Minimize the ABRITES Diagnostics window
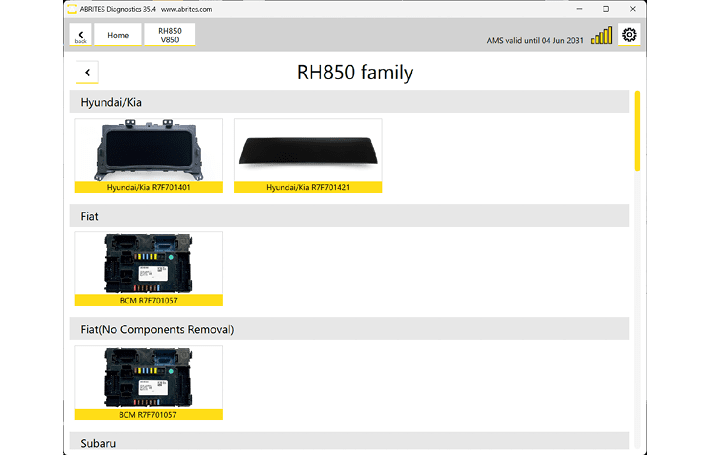Screen dimensions: 710x455 577,8
